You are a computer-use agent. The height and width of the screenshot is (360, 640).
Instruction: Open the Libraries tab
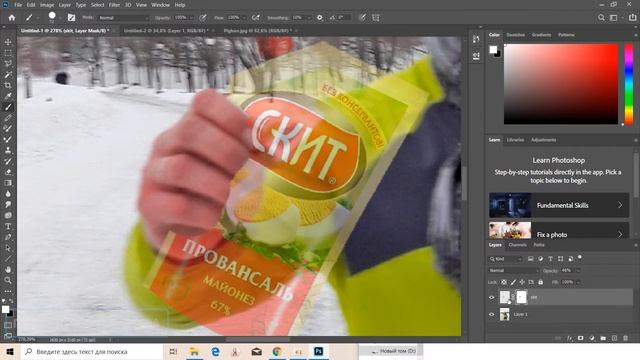[515, 140]
